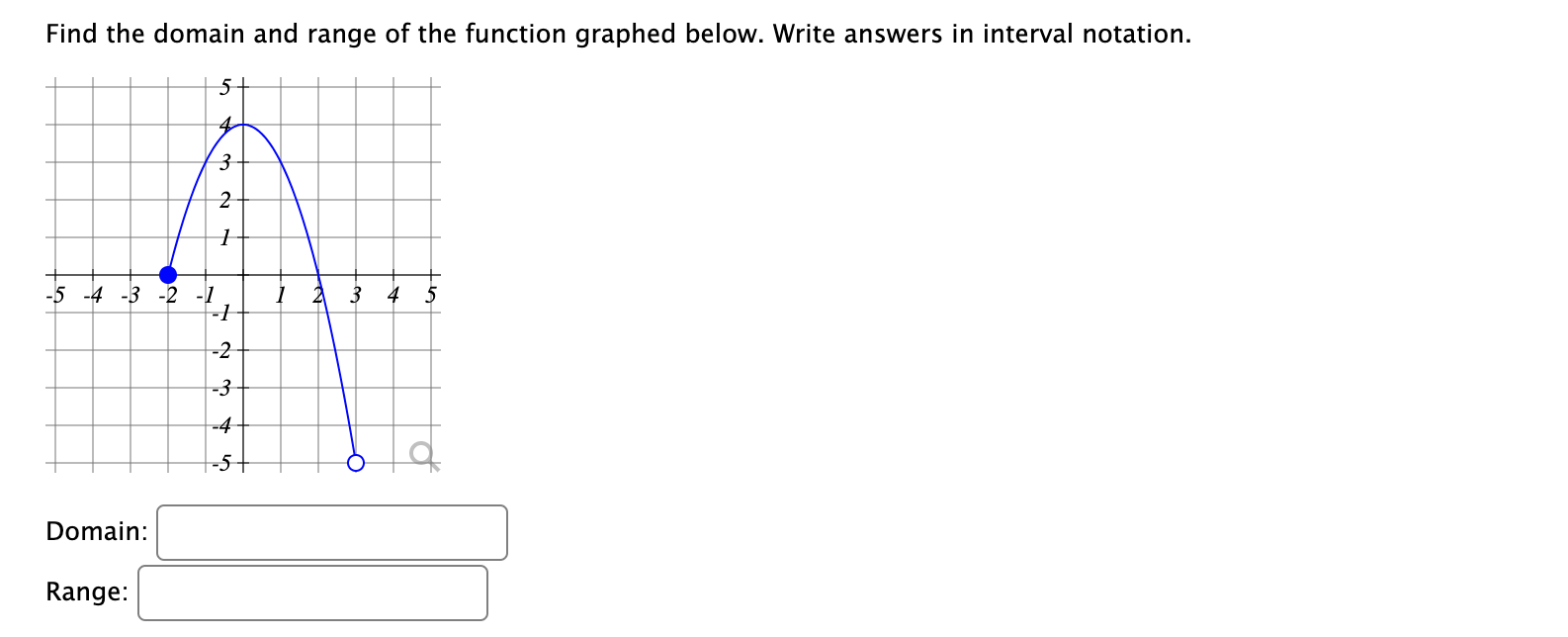Screen dimensions: 1568x637
Task: Select the filled blue point at (-2, 0)
Action: point(168,275)
